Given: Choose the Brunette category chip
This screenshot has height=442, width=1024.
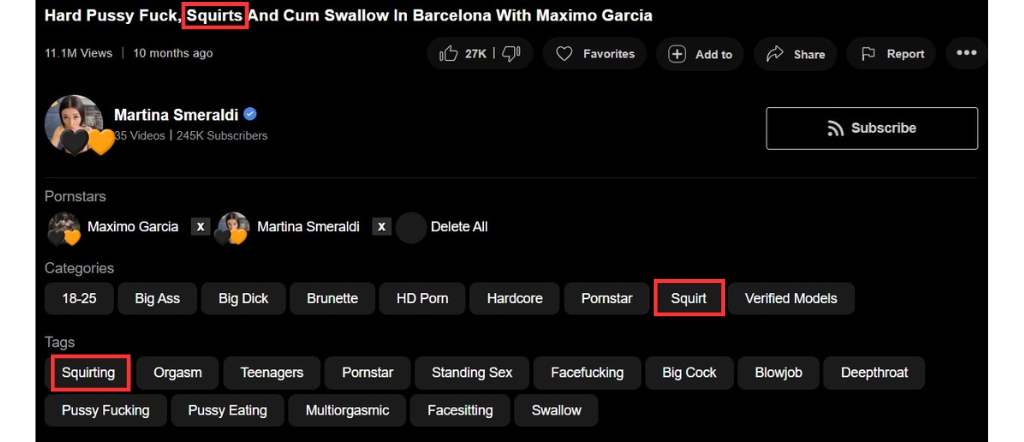Looking at the screenshot, I should click(x=332, y=299).
